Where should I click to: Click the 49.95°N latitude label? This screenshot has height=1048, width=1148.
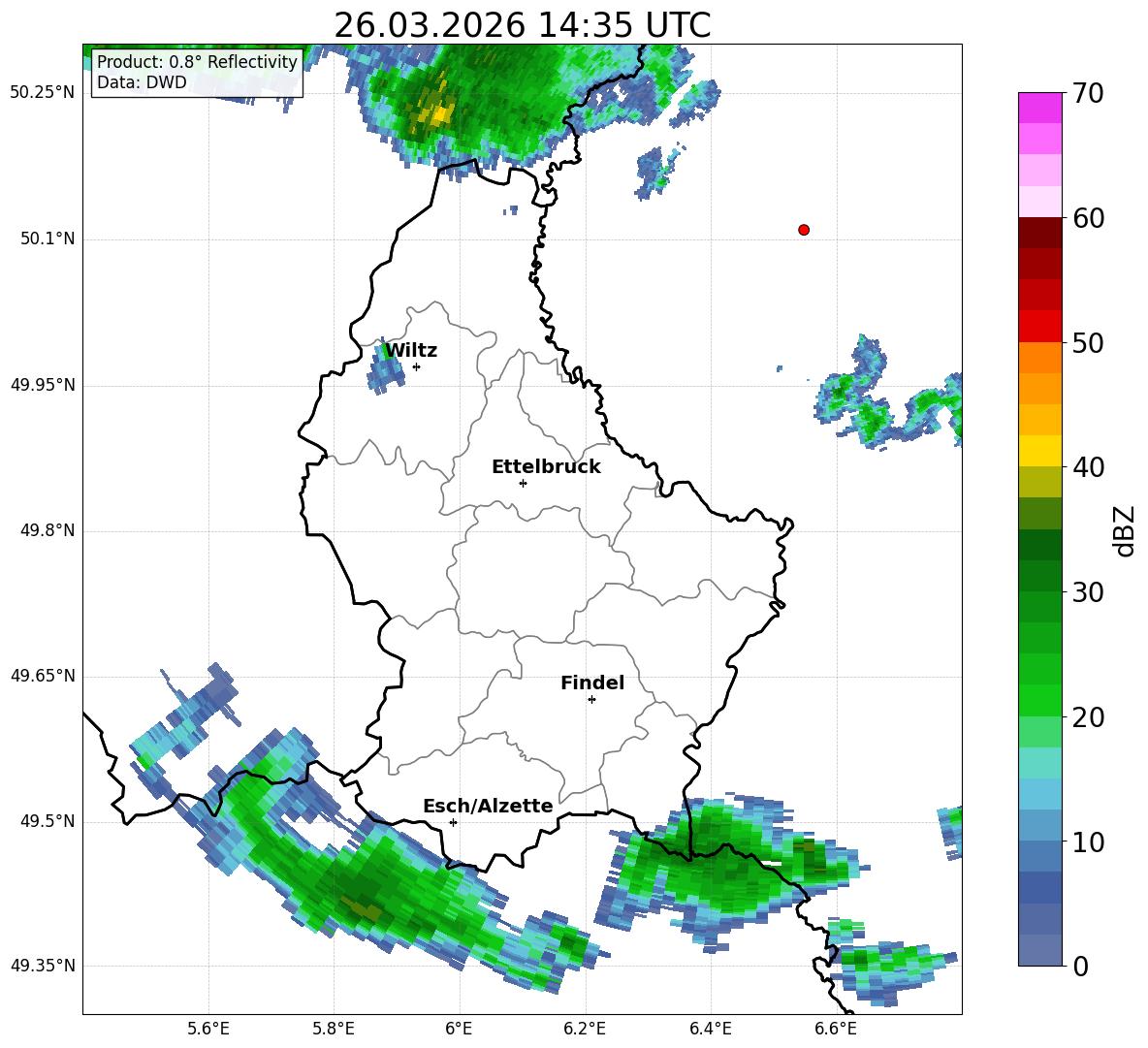[43, 385]
